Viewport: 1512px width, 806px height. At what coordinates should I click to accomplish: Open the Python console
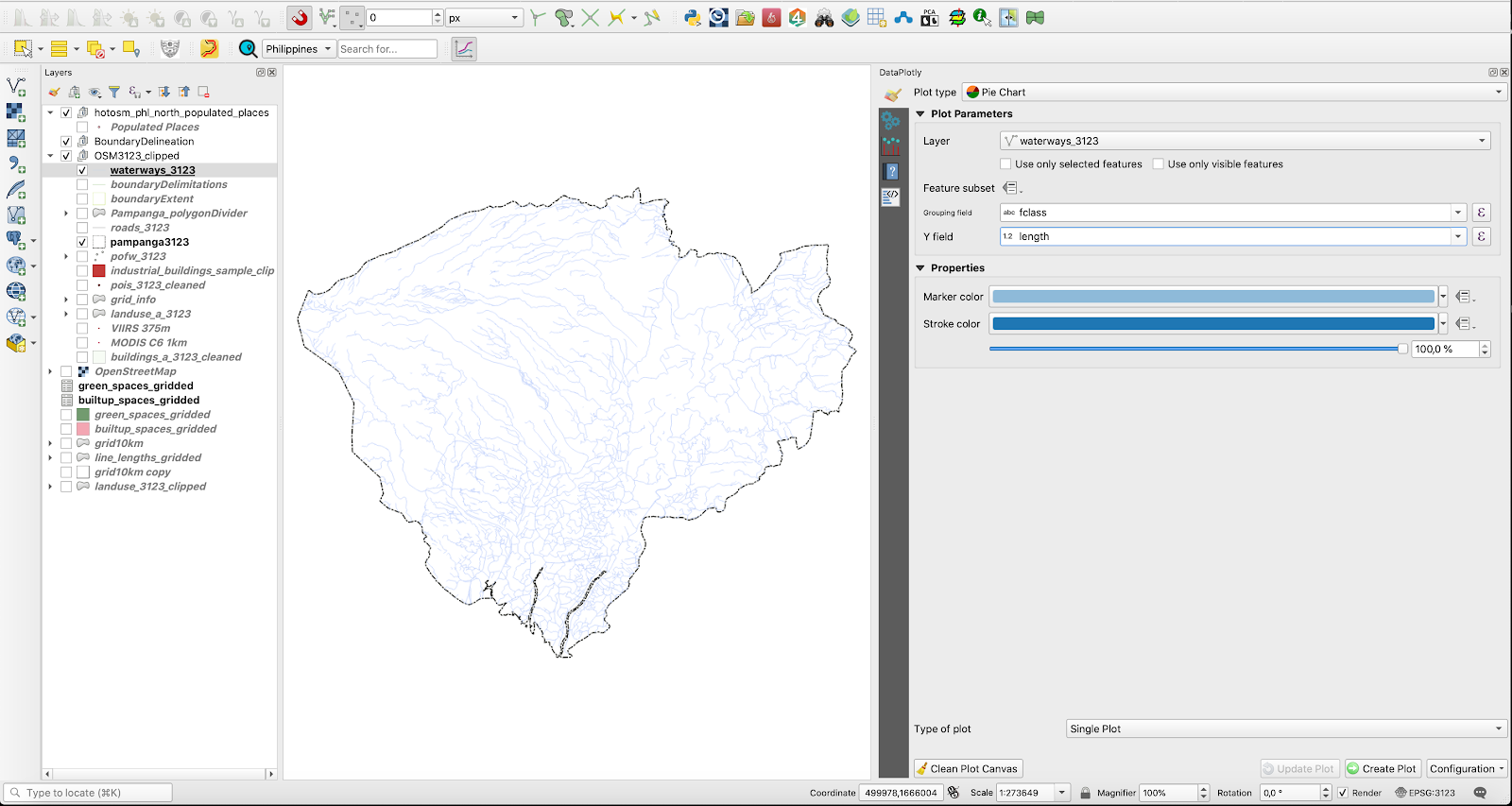coord(693,18)
